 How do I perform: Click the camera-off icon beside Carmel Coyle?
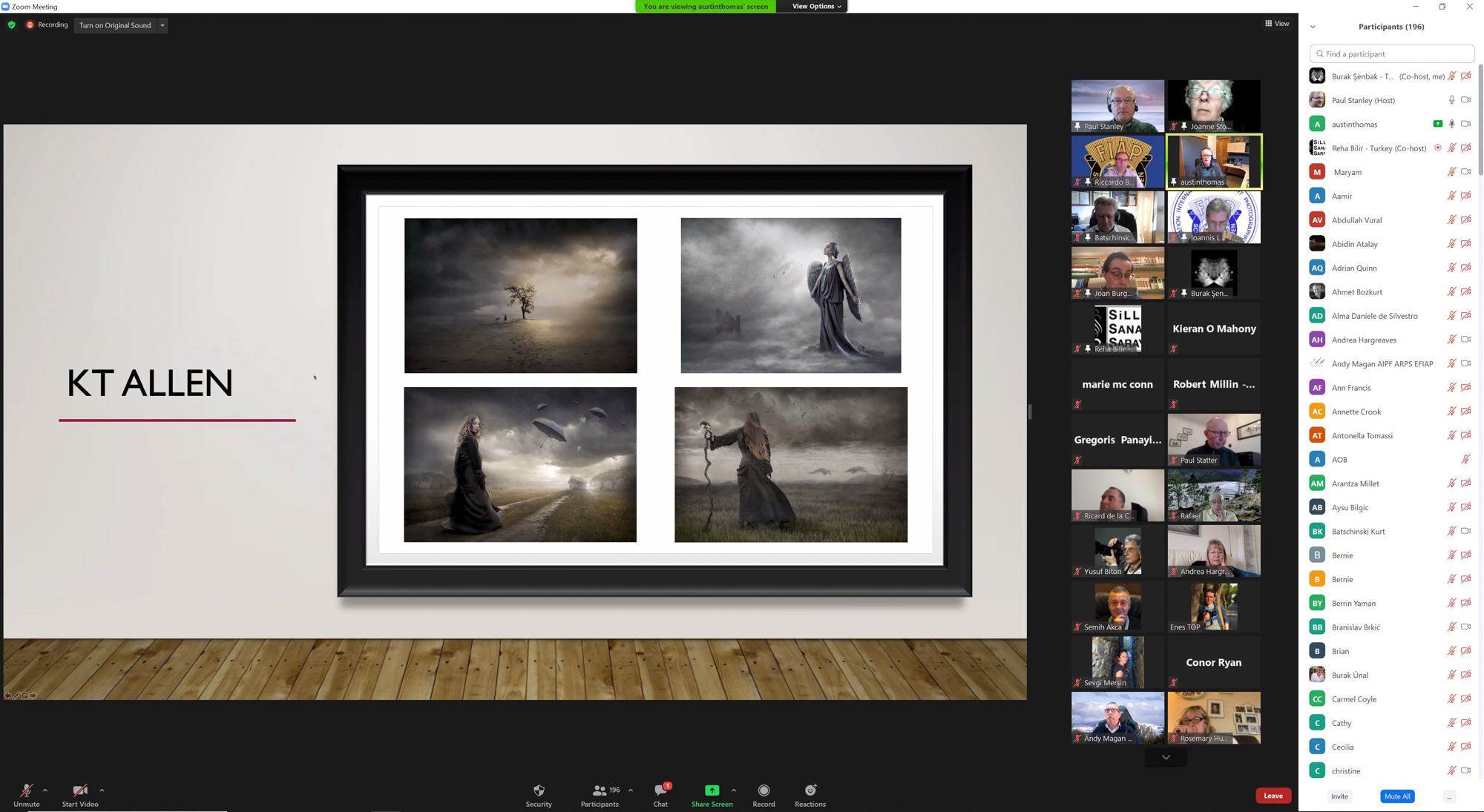[1466, 699]
